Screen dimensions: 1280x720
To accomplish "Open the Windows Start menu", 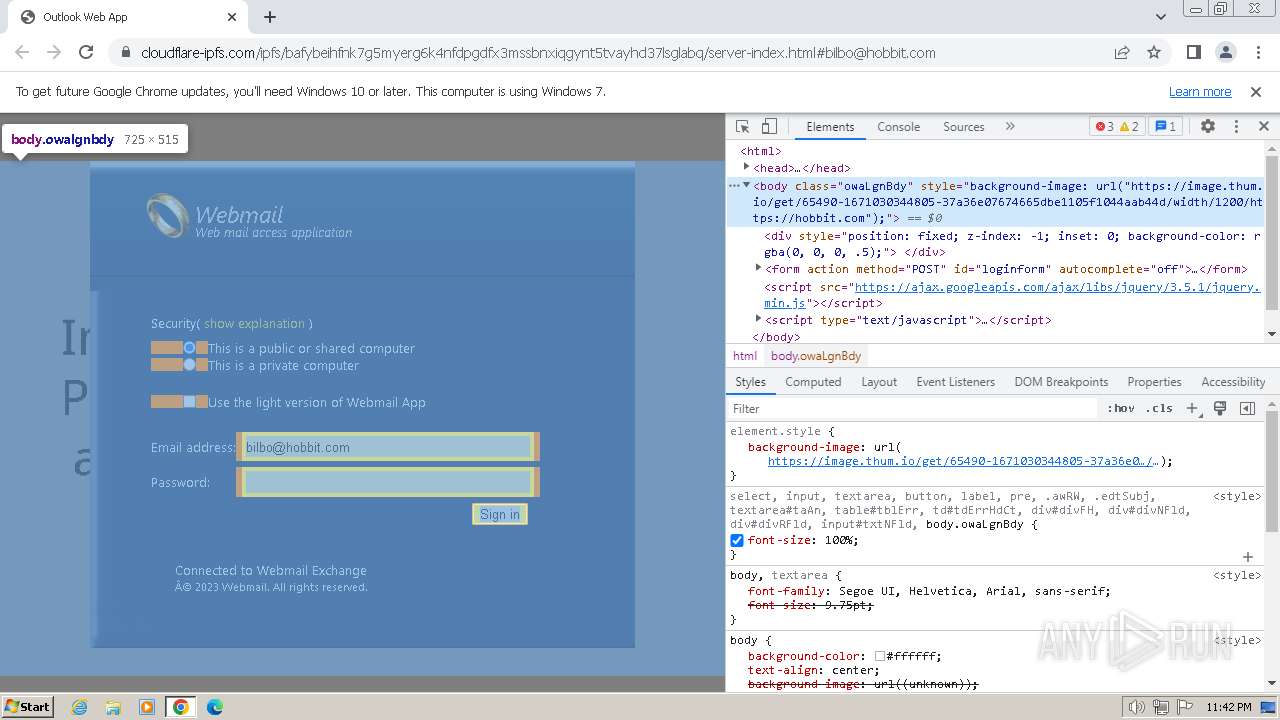I will click(x=27, y=707).
